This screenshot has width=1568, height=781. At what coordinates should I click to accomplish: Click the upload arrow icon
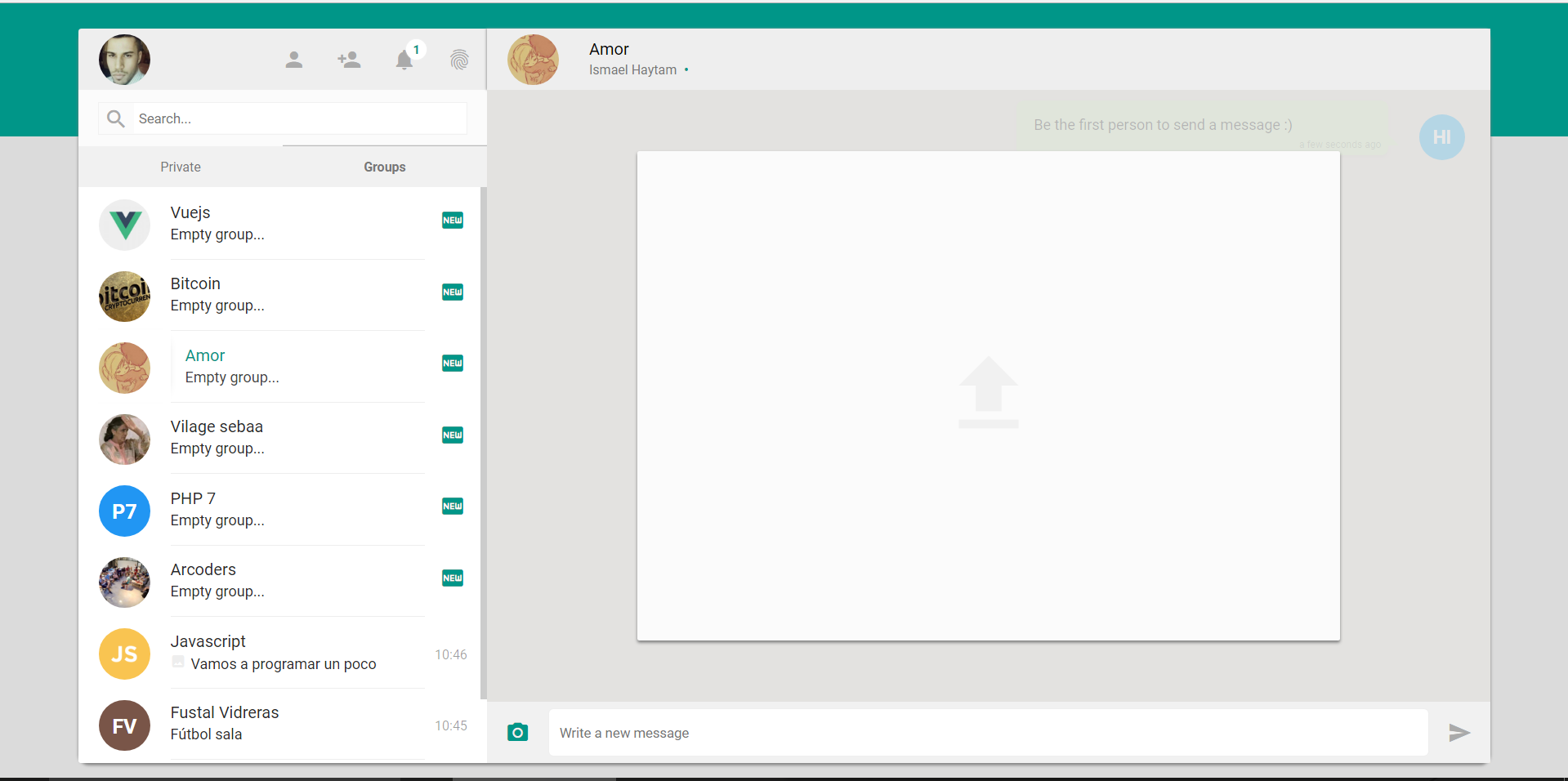[x=989, y=392]
